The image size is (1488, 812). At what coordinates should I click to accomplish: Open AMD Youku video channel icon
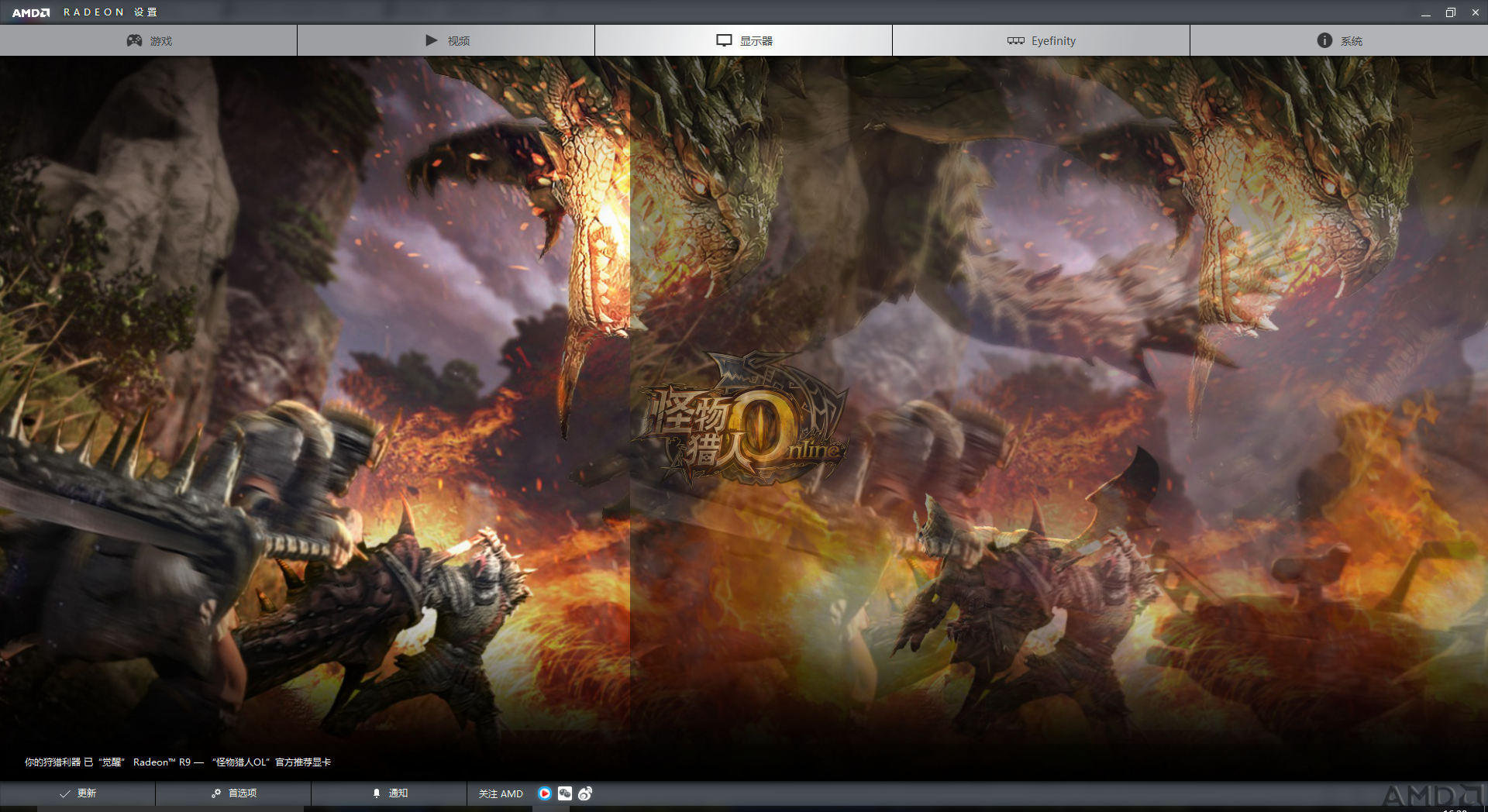[x=545, y=793]
